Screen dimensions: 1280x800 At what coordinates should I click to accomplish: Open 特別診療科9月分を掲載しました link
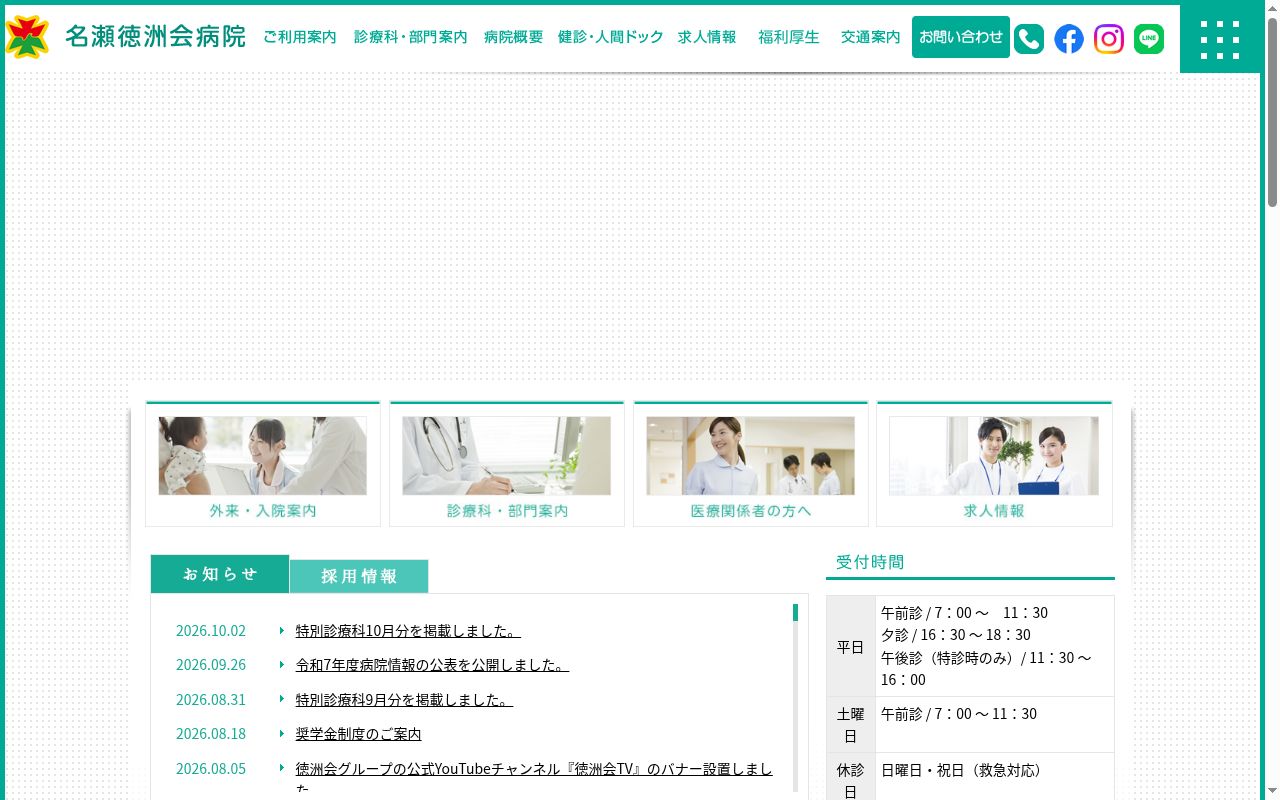[x=404, y=700]
